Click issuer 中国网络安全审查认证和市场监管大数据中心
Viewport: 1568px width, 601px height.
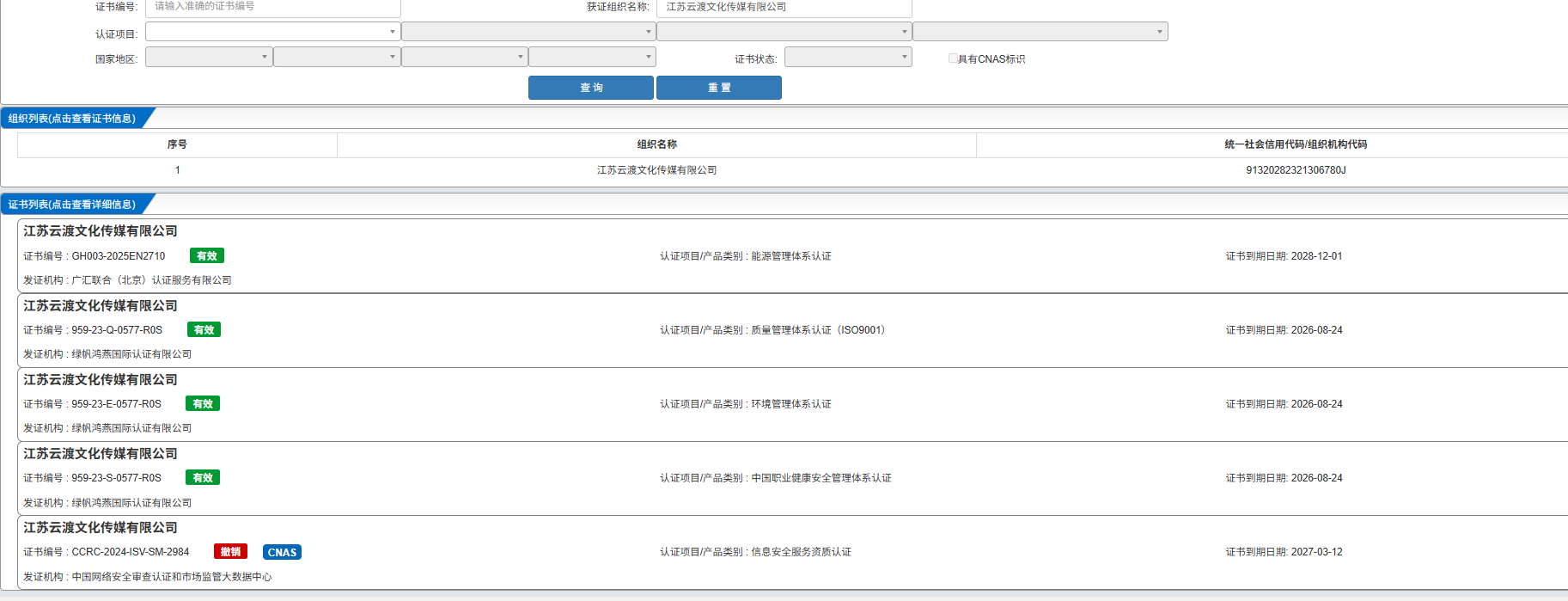(172, 577)
